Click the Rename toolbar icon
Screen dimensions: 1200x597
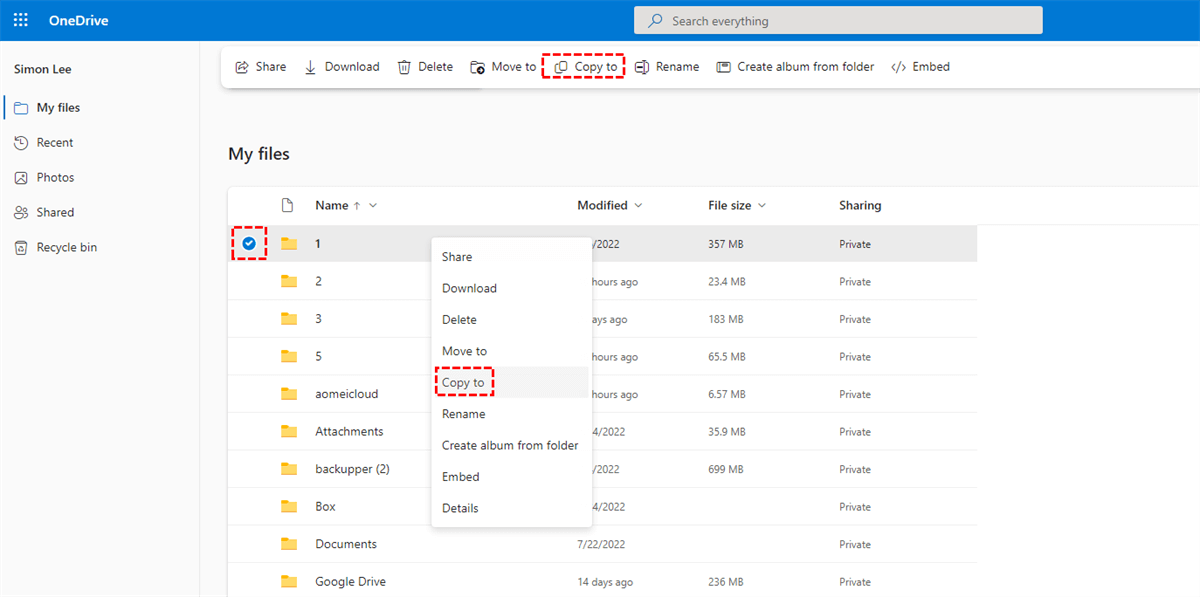[642, 67]
